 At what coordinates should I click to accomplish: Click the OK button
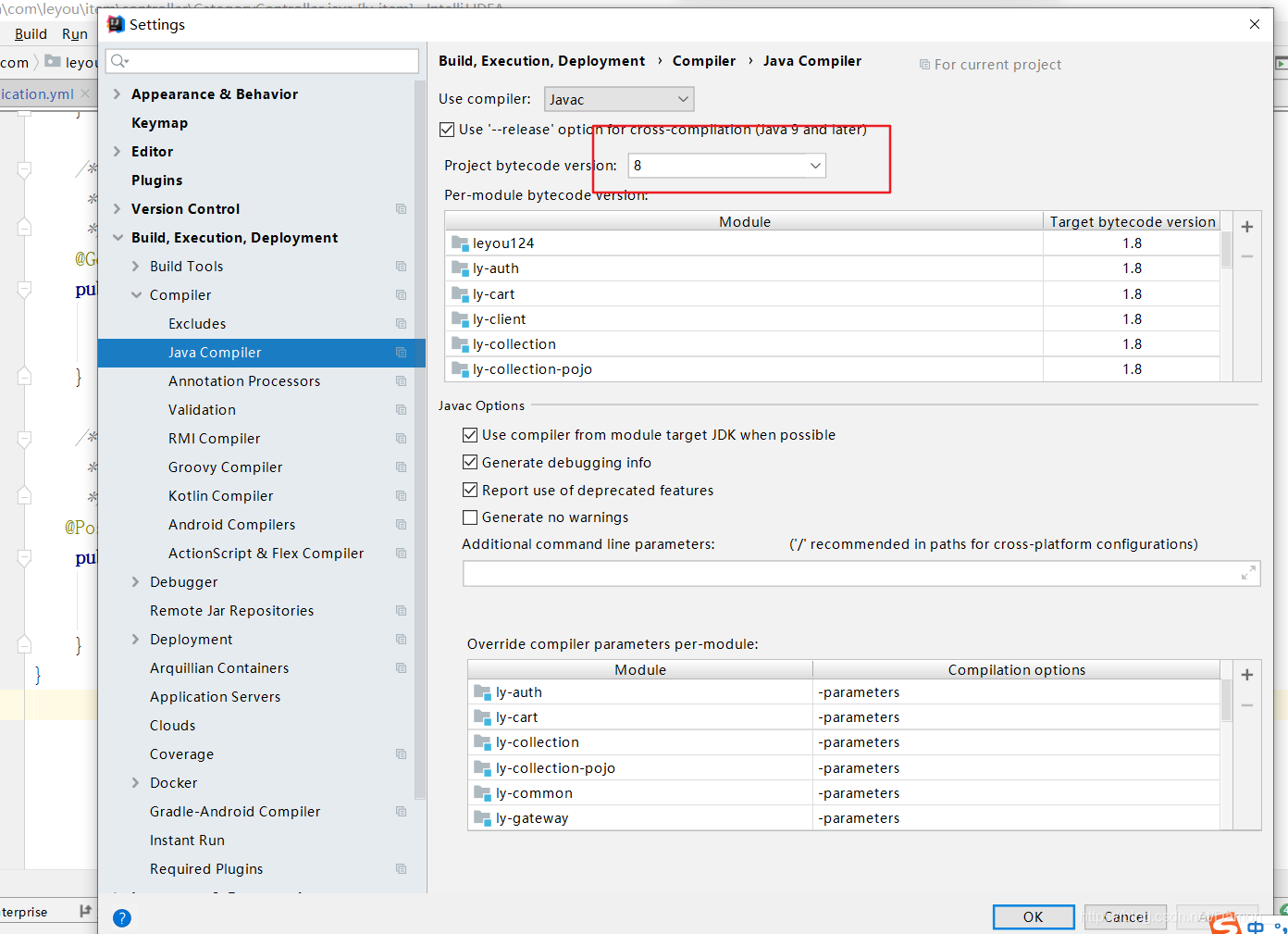[x=1034, y=917]
